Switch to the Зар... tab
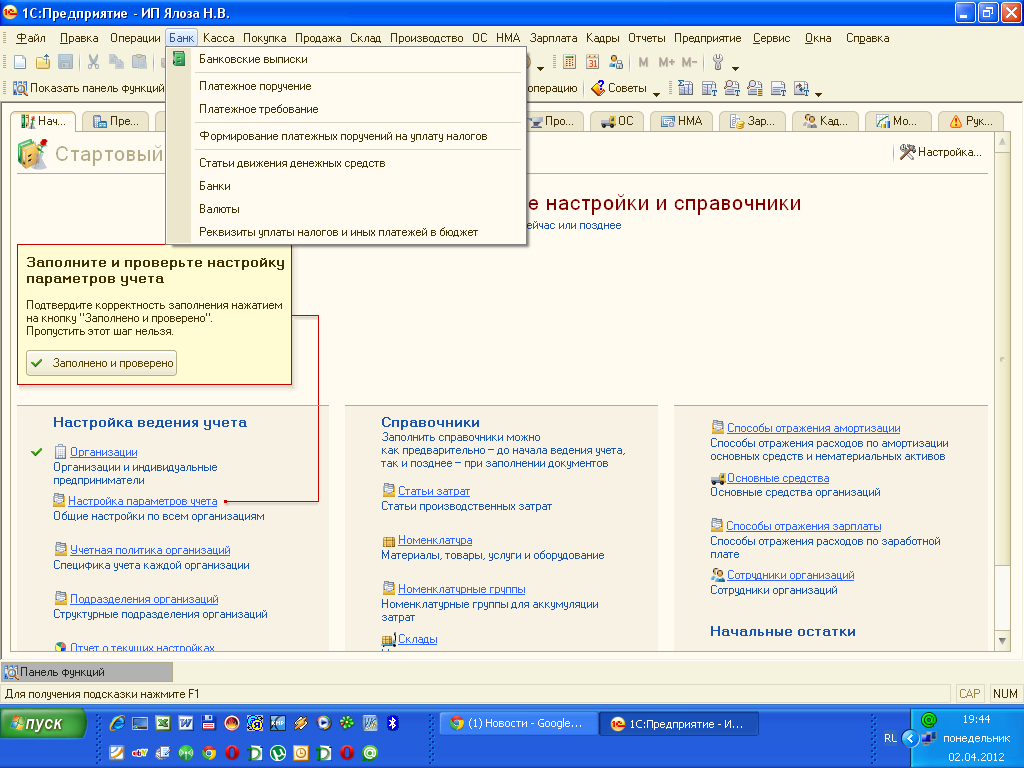Viewport: 1024px width, 768px height. coord(752,121)
